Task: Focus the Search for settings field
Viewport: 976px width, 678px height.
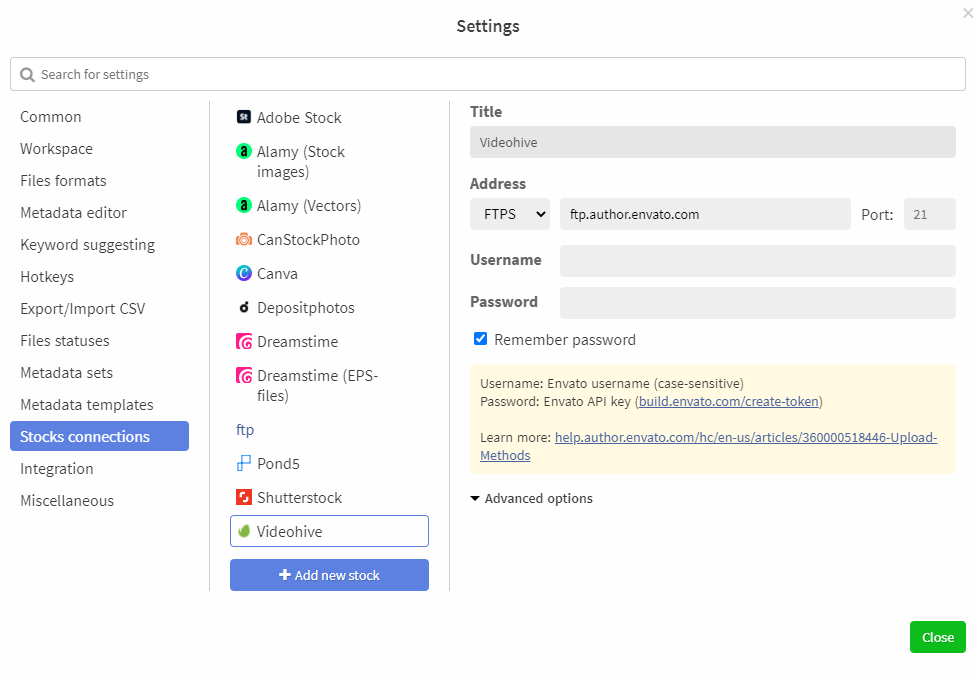Action: tap(488, 75)
